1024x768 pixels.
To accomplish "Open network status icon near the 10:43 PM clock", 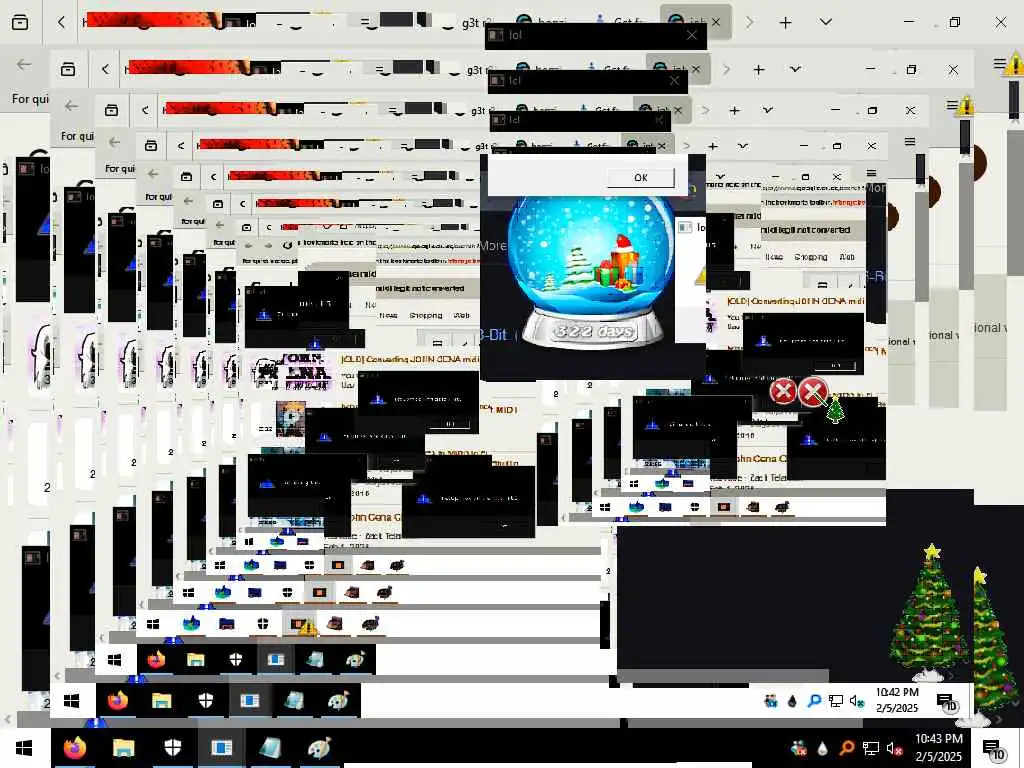I will [x=871, y=748].
